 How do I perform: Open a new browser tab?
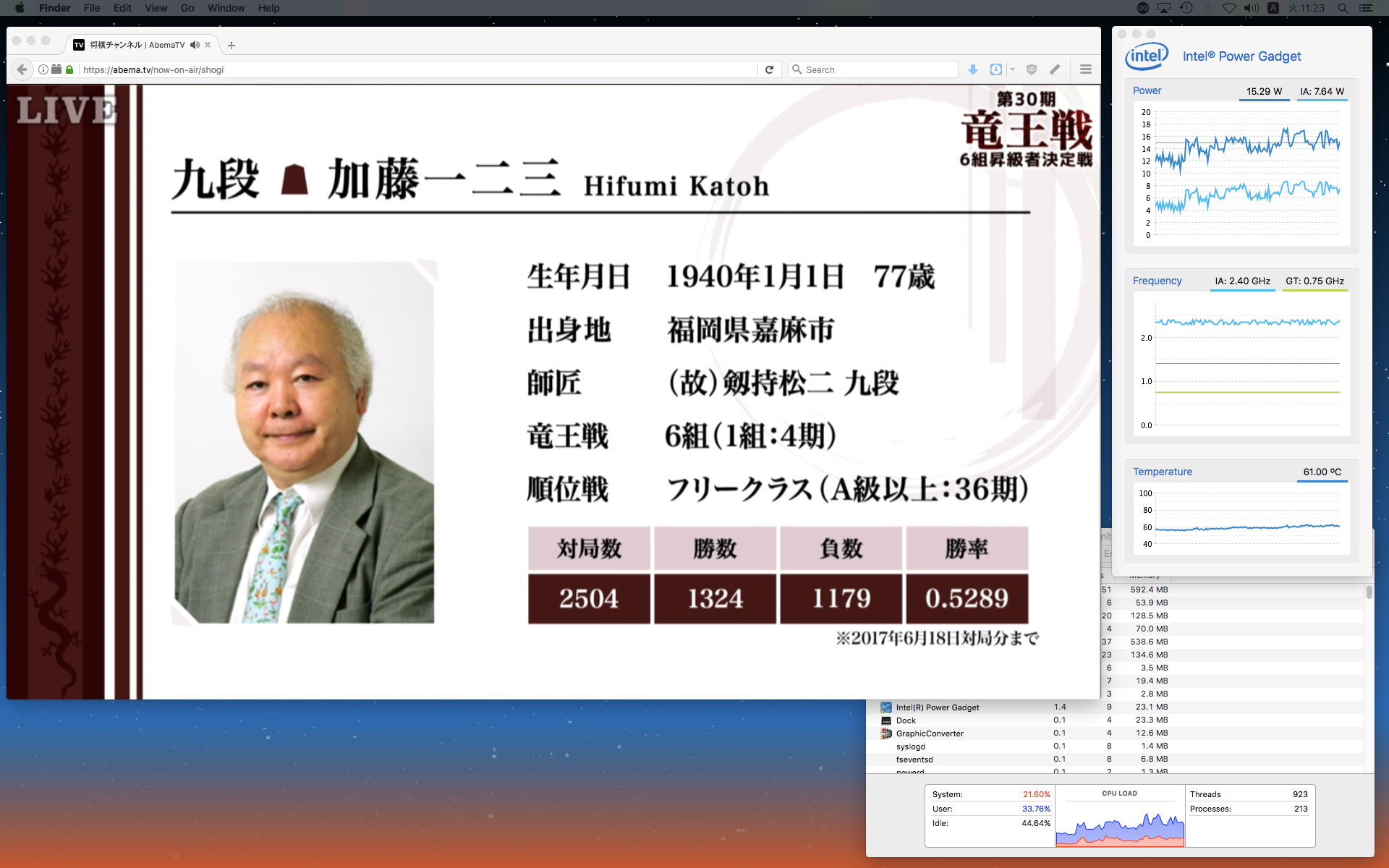click(231, 45)
